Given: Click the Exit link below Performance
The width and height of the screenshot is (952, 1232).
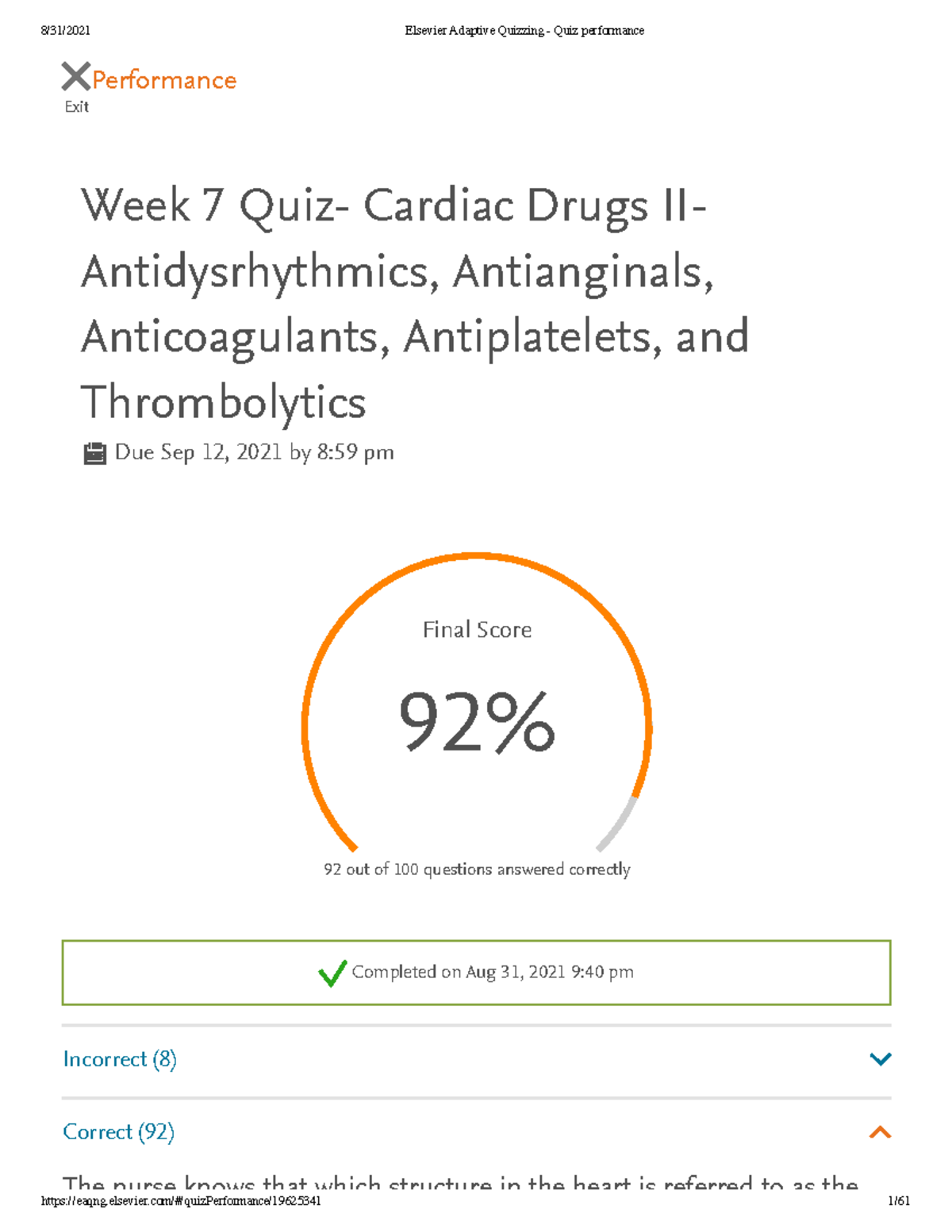Looking at the screenshot, I should [75, 106].
